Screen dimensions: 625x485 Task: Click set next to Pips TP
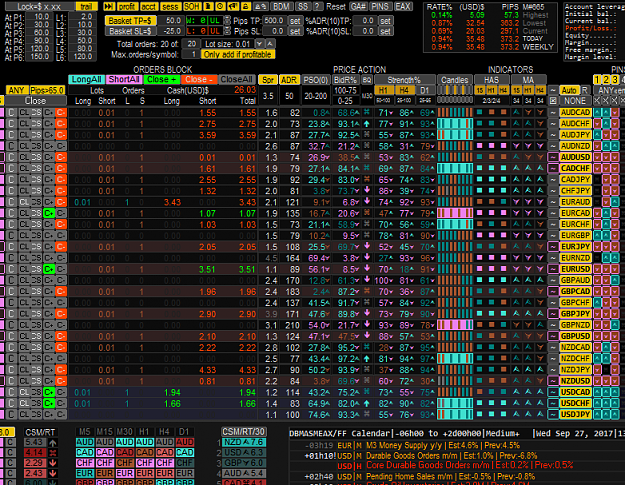pyautogui.click(x=295, y=20)
